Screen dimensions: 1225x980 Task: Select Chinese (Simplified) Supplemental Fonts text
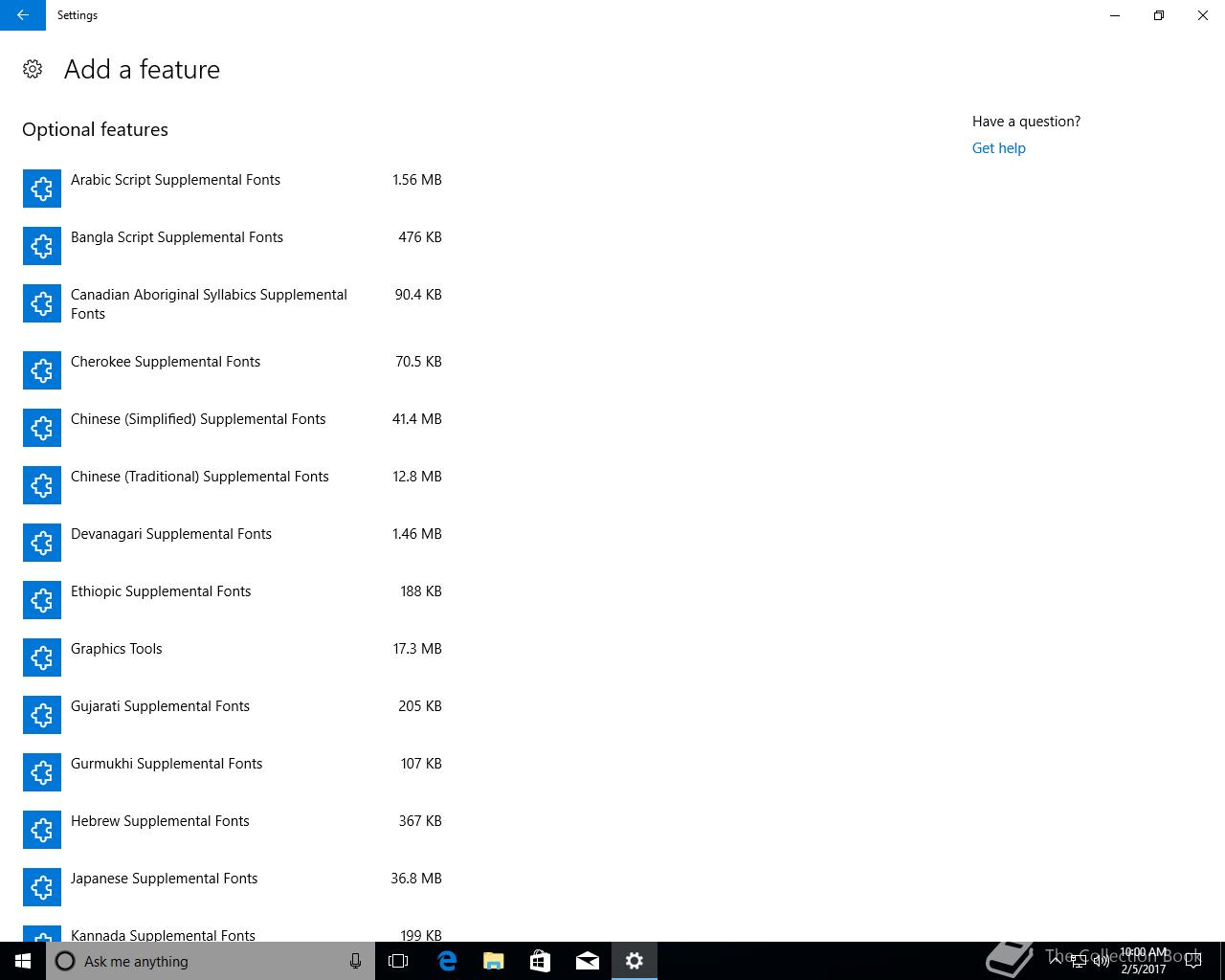pyautogui.click(x=198, y=419)
